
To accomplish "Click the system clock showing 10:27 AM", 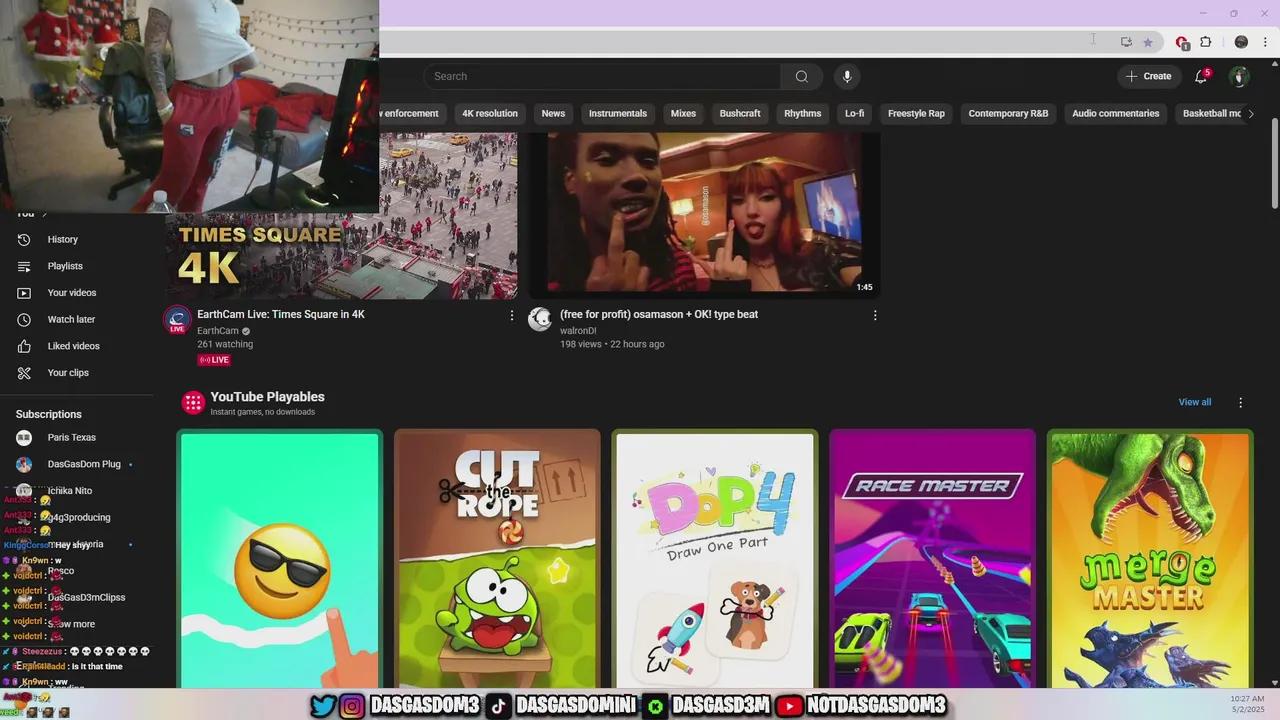I will [1246, 698].
